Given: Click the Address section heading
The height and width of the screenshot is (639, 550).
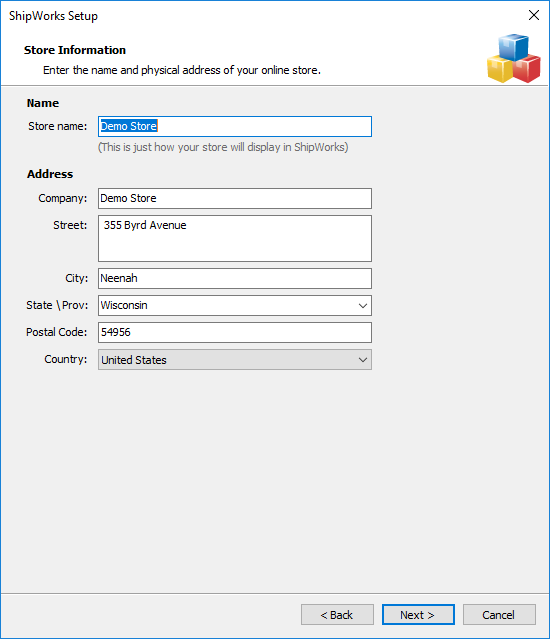Looking at the screenshot, I should [x=50, y=174].
